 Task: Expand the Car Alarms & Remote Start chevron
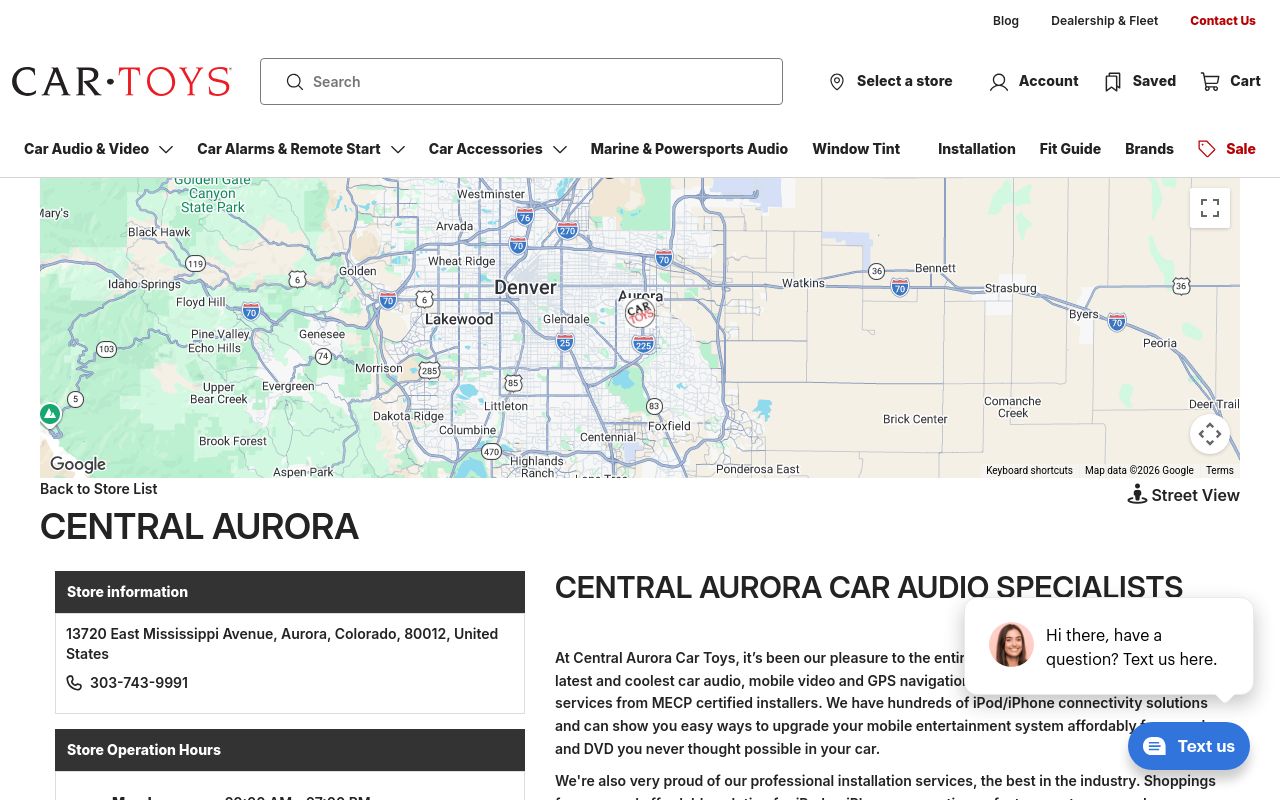coord(398,149)
